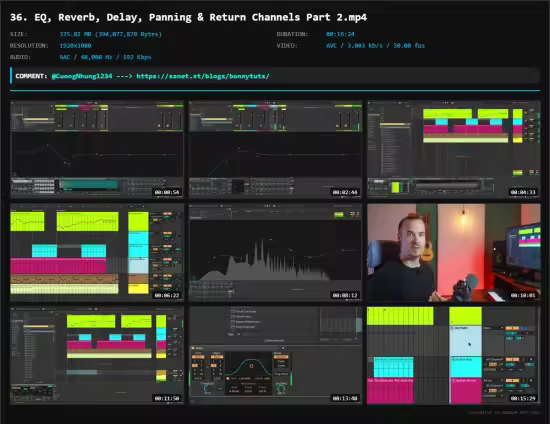Screen dimensions: 550x424
Task: Click the duration value '00:16:24'
Action: point(340,34)
